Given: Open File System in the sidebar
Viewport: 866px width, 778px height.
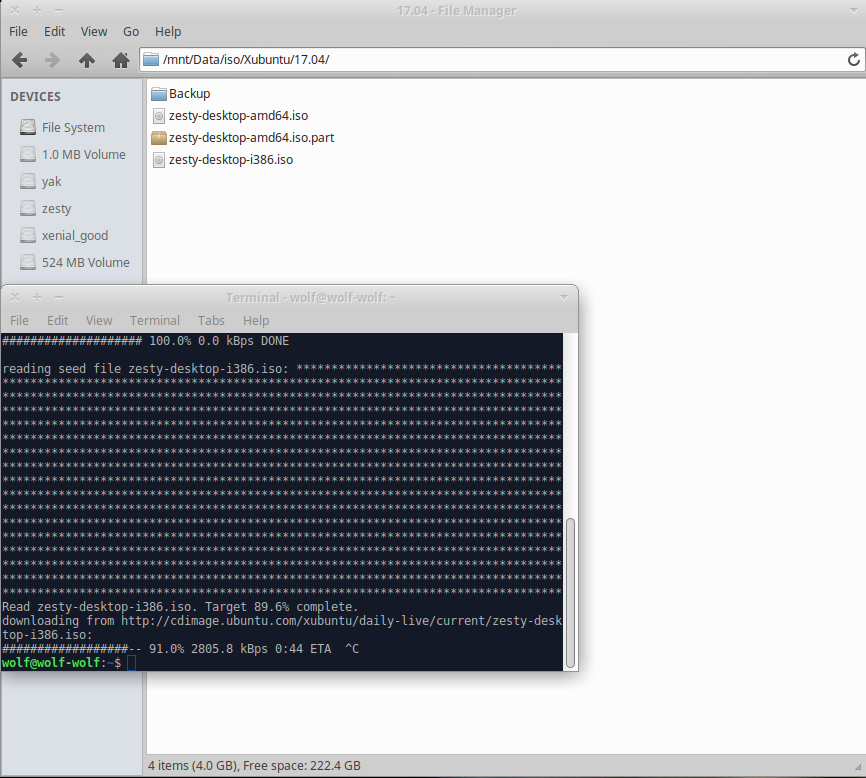Looking at the screenshot, I should [x=72, y=128].
